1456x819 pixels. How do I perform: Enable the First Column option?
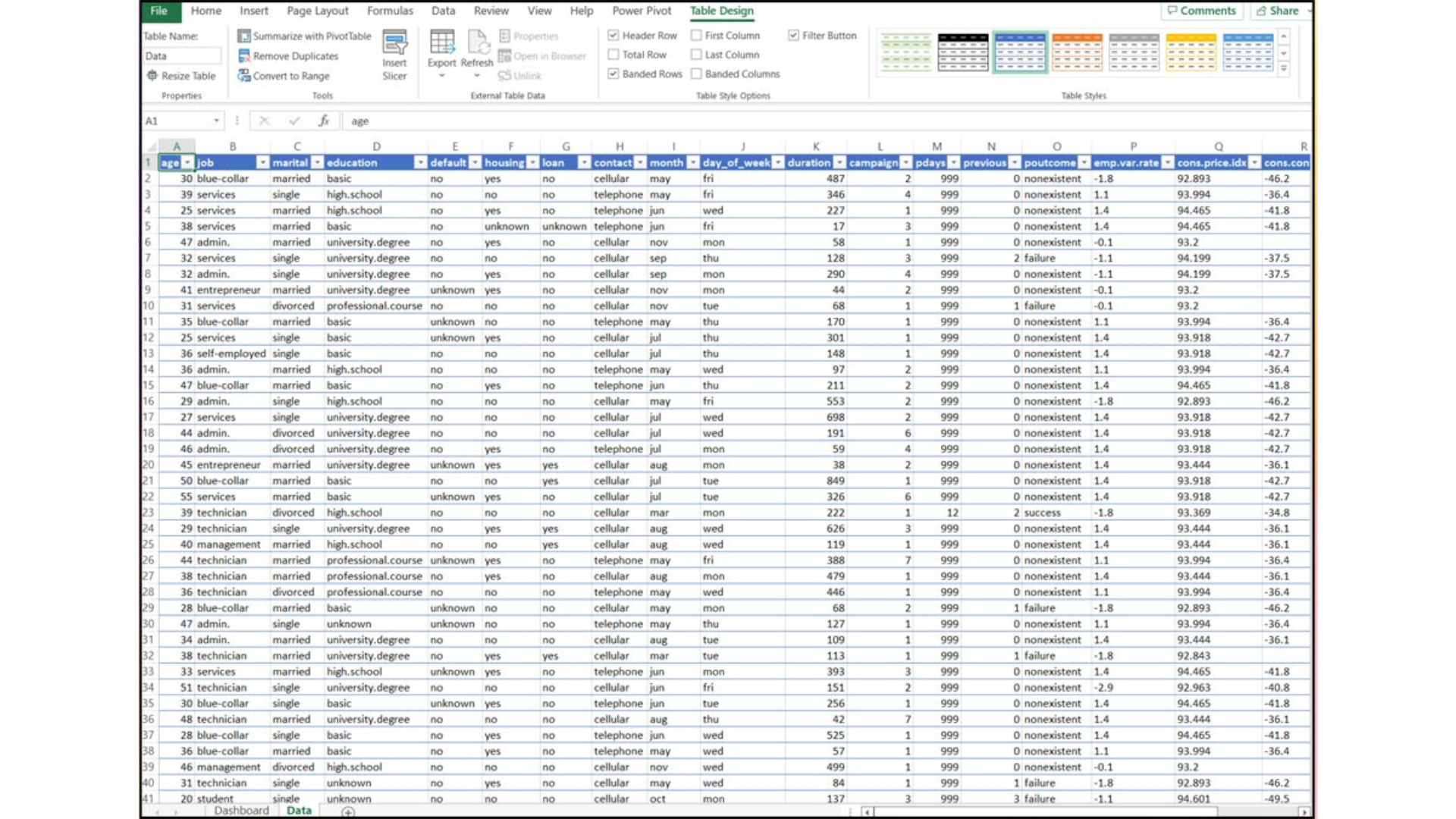pyautogui.click(x=695, y=35)
